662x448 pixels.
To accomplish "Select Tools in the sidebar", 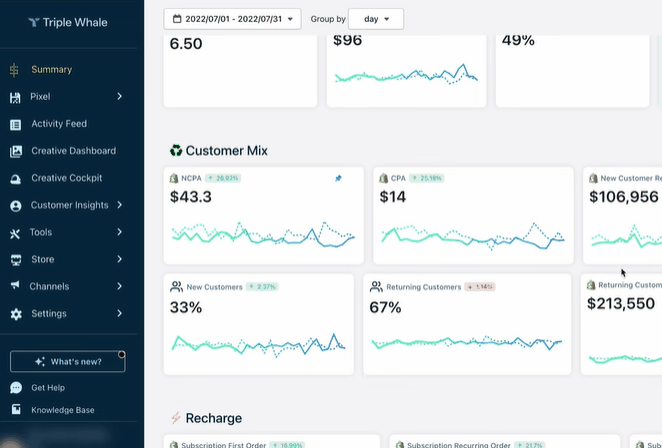I will click(41, 232).
